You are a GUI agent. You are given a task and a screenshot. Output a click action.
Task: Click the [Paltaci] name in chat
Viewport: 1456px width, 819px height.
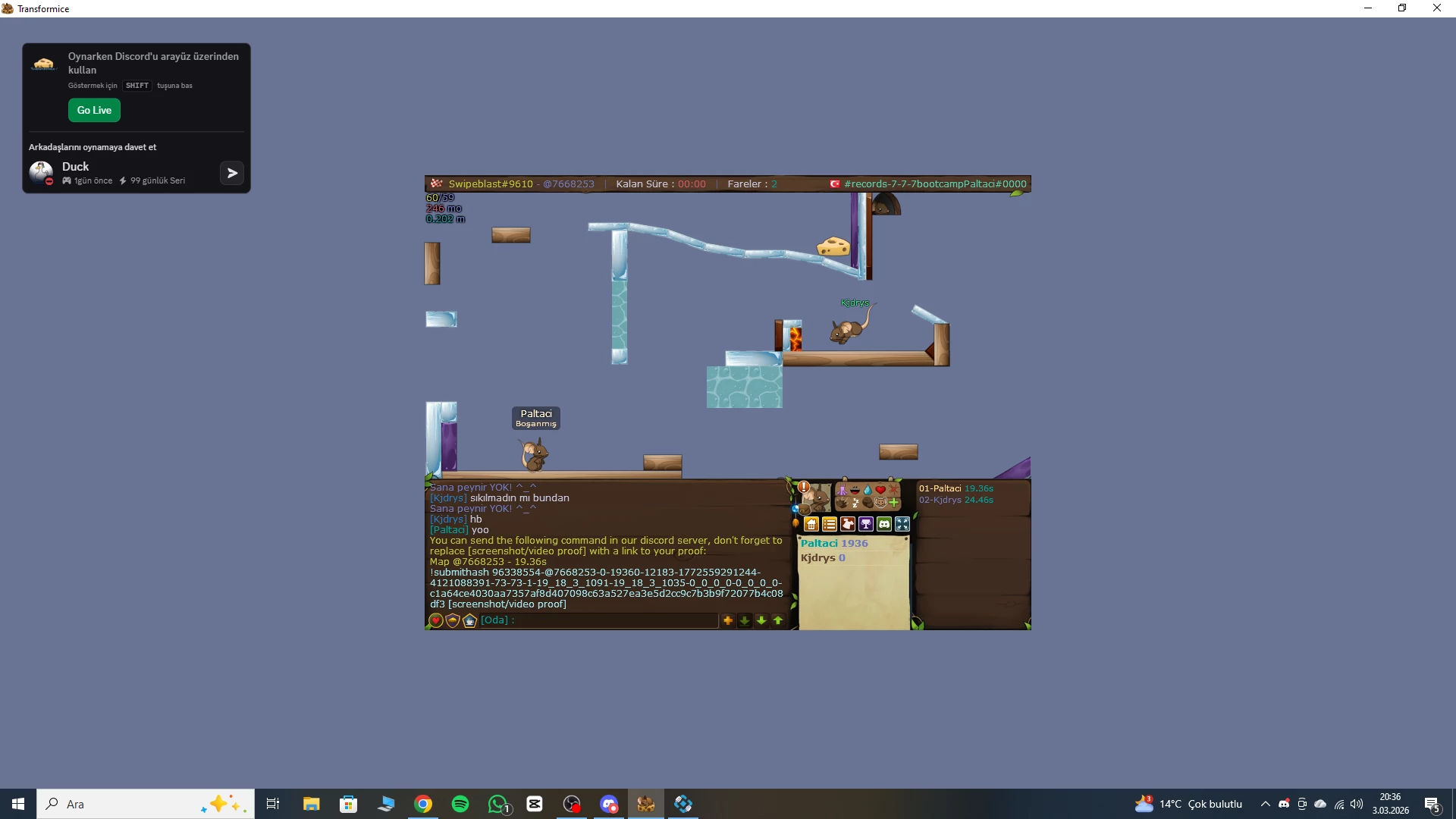[x=449, y=530]
